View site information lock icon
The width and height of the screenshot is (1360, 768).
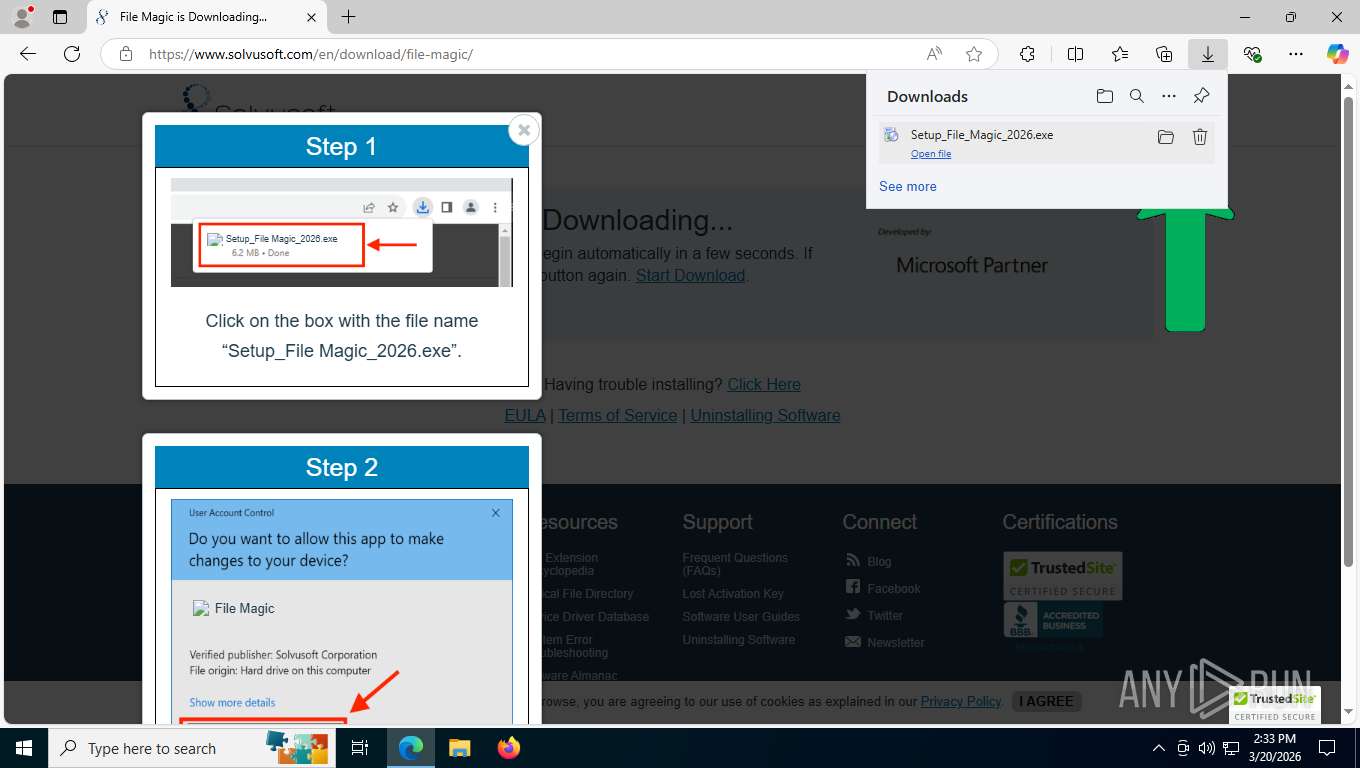point(126,54)
